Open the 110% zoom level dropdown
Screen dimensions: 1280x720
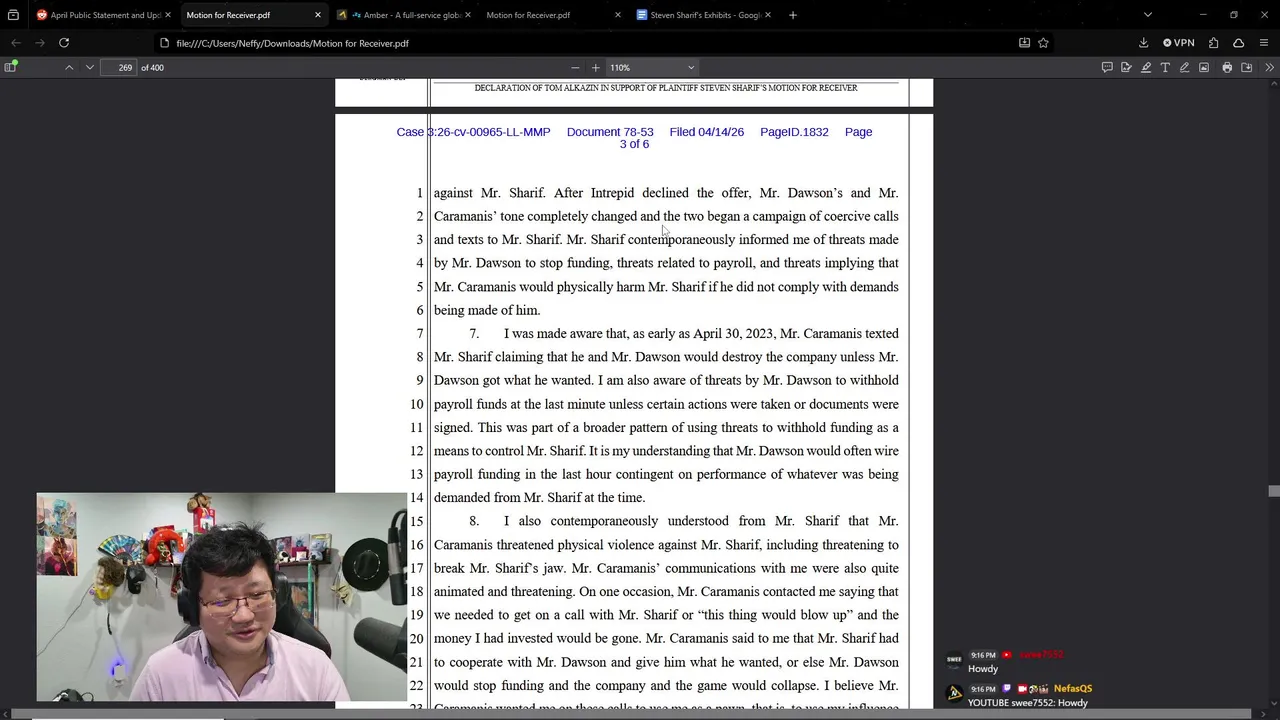pyautogui.click(x=652, y=67)
